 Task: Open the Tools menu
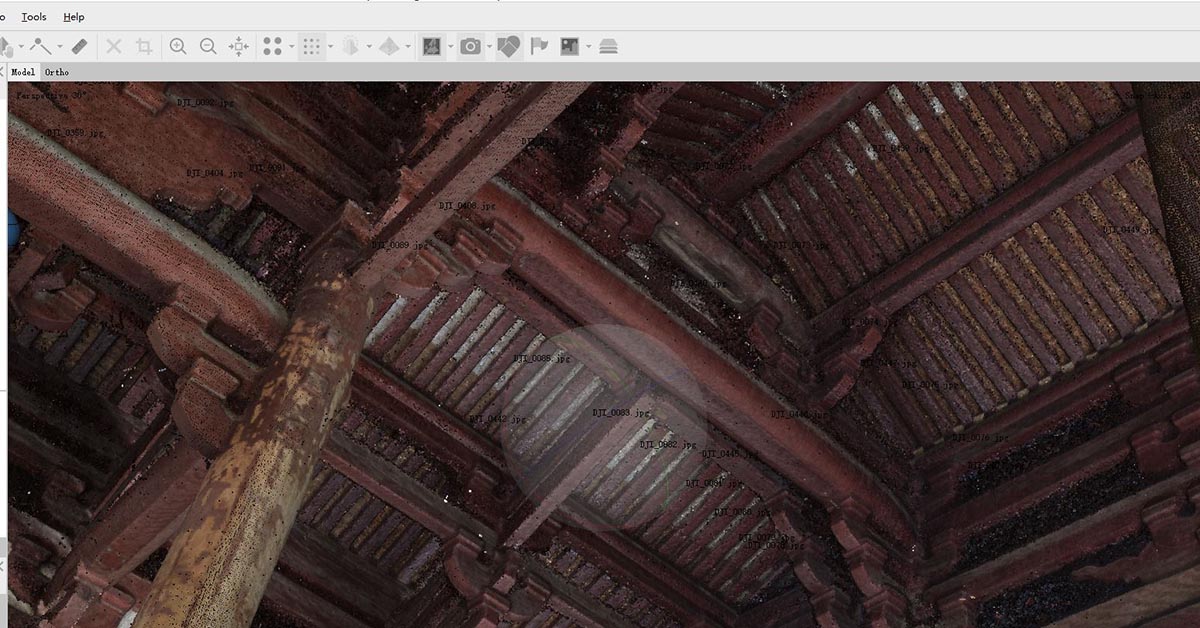(x=33, y=17)
